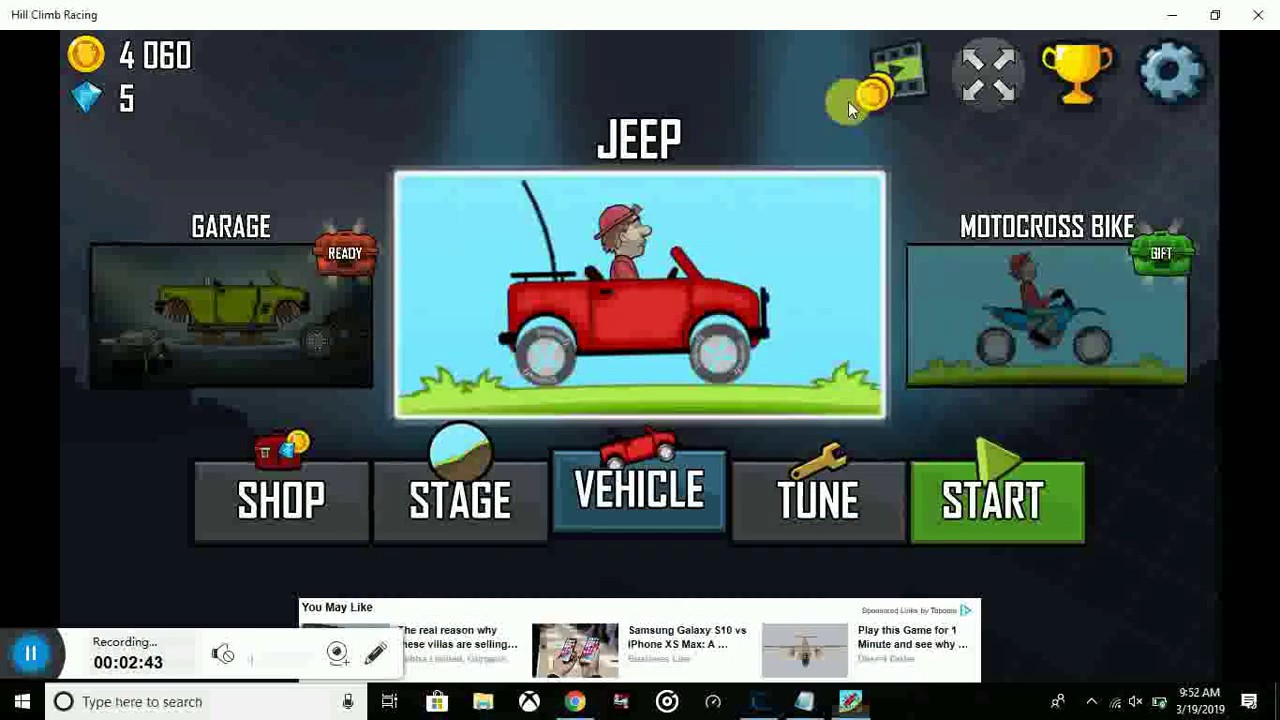Tap the READY chest badge on Garage
The width and height of the screenshot is (1280, 720).
click(345, 250)
